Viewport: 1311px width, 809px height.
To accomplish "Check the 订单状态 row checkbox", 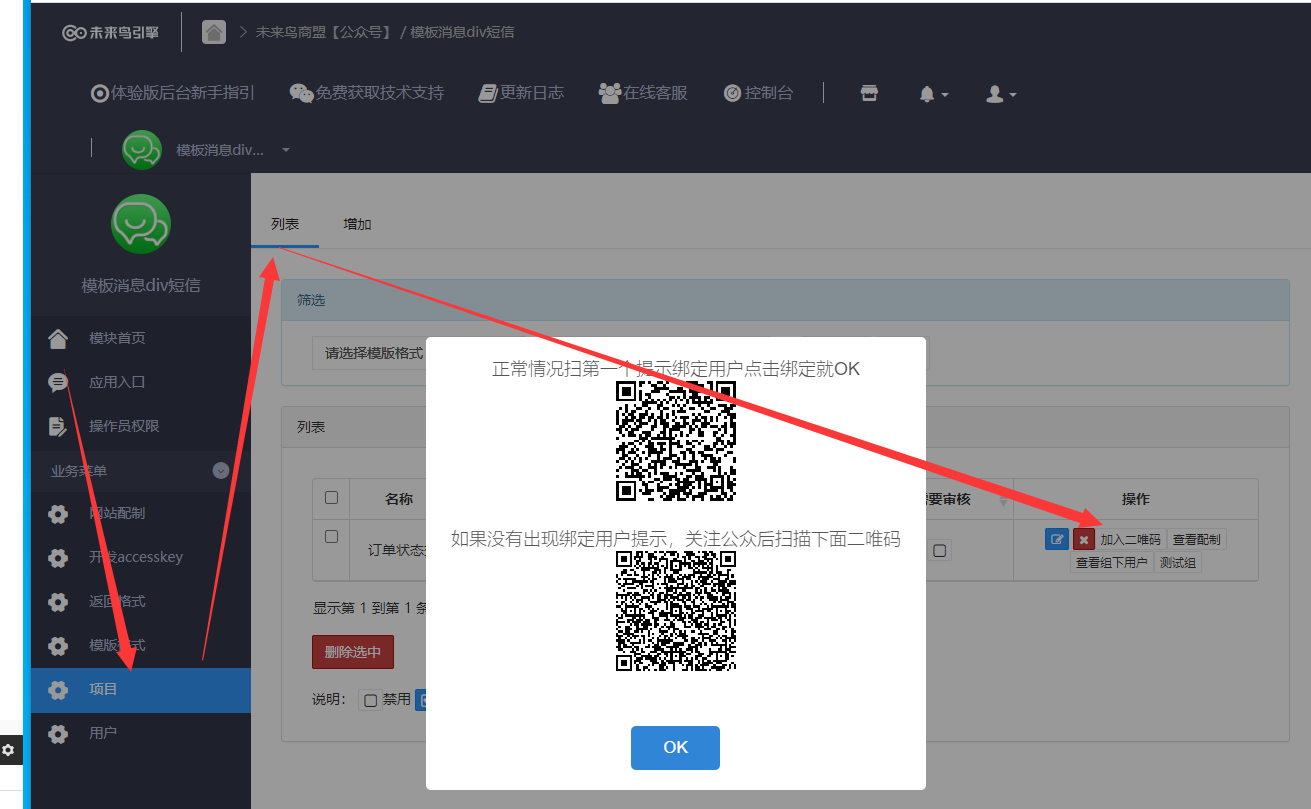I will [332, 537].
